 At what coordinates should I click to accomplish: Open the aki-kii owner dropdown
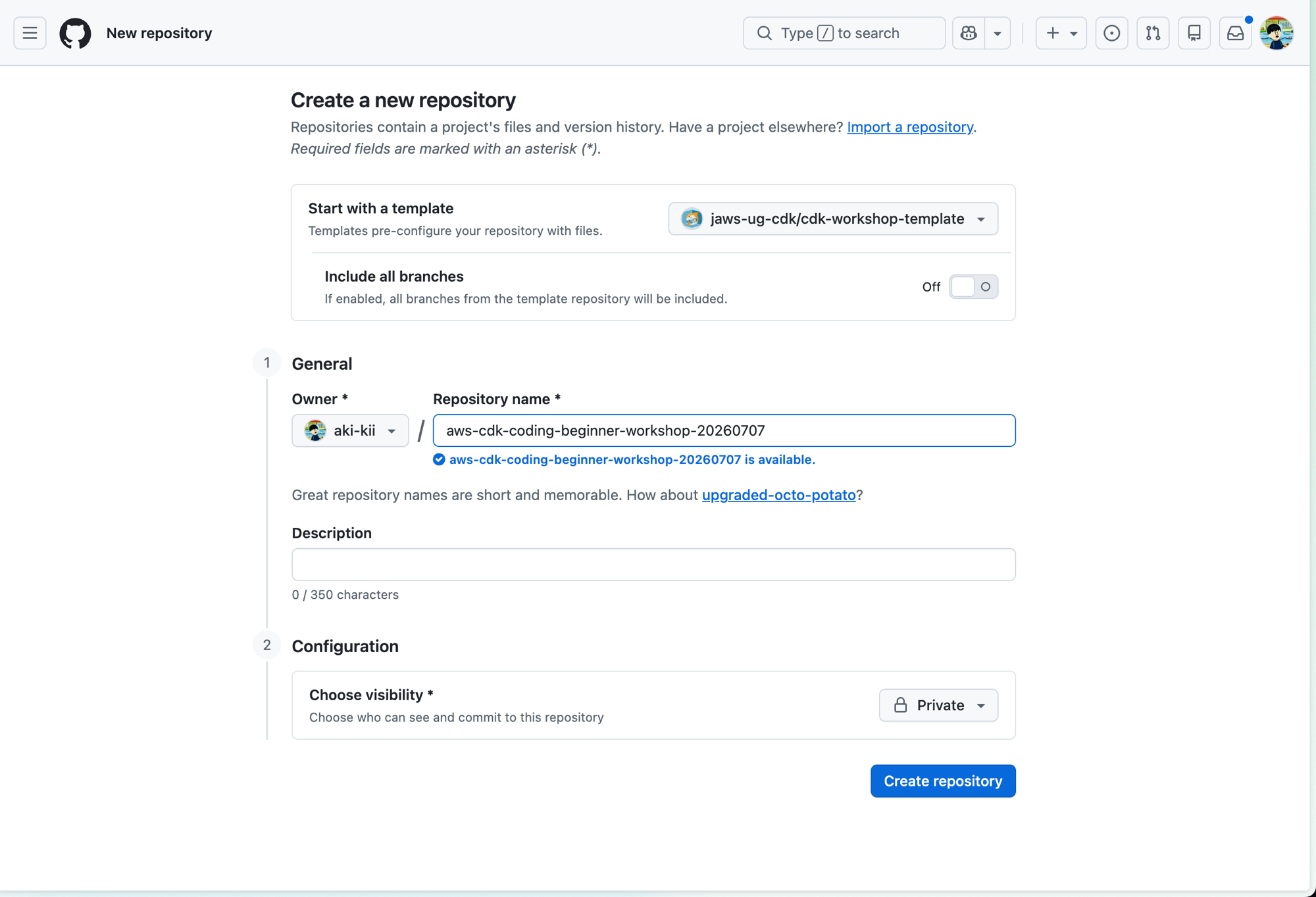coord(350,430)
